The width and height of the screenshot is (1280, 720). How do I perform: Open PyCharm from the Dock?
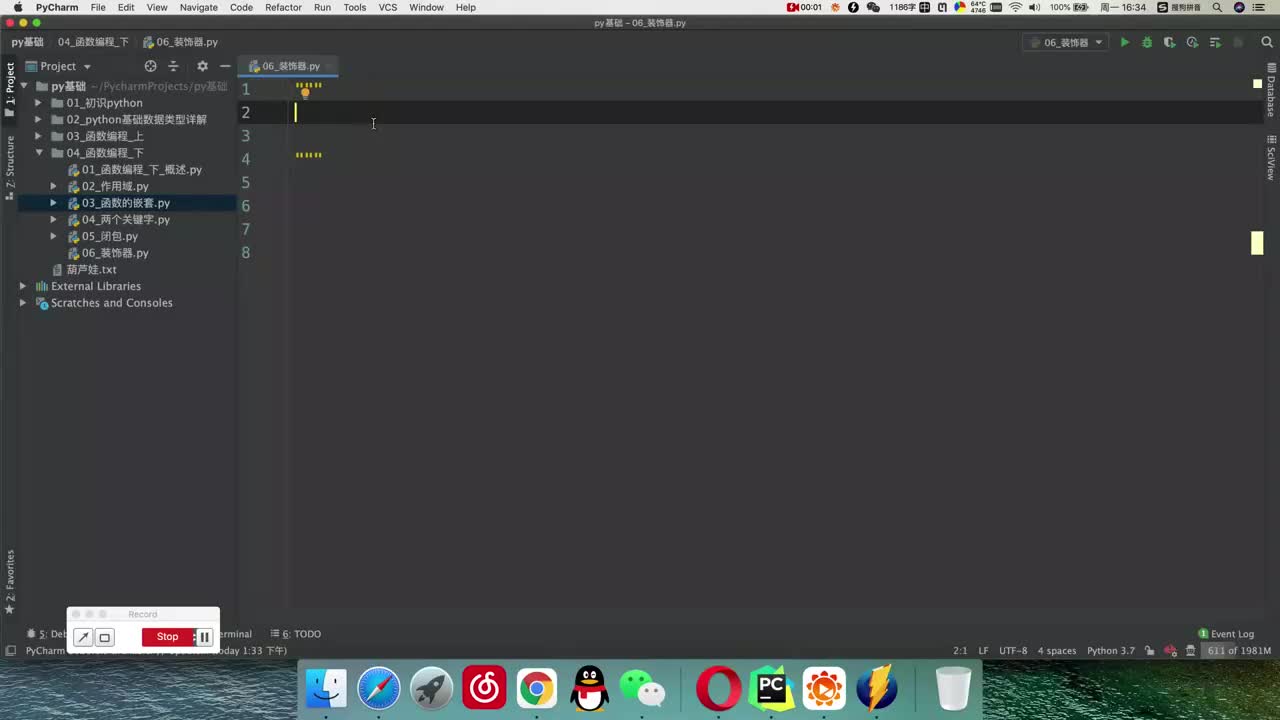771,688
